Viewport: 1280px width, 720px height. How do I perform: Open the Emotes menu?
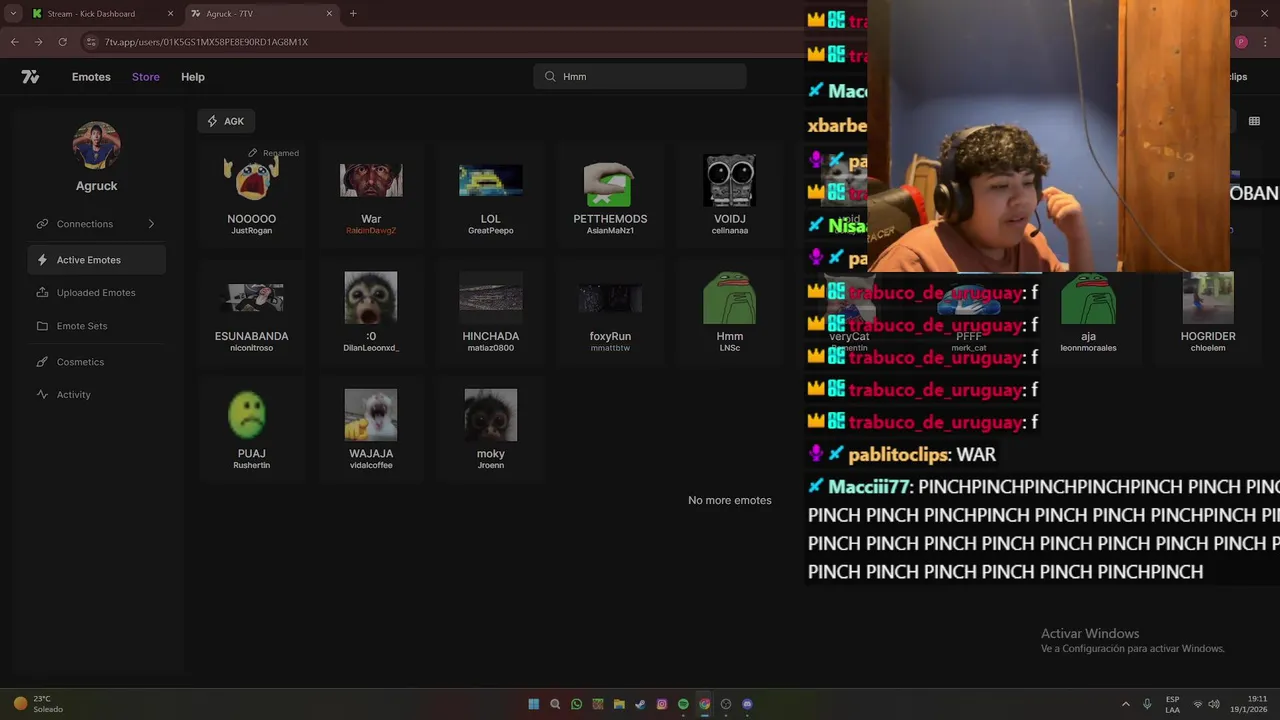click(91, 77)
